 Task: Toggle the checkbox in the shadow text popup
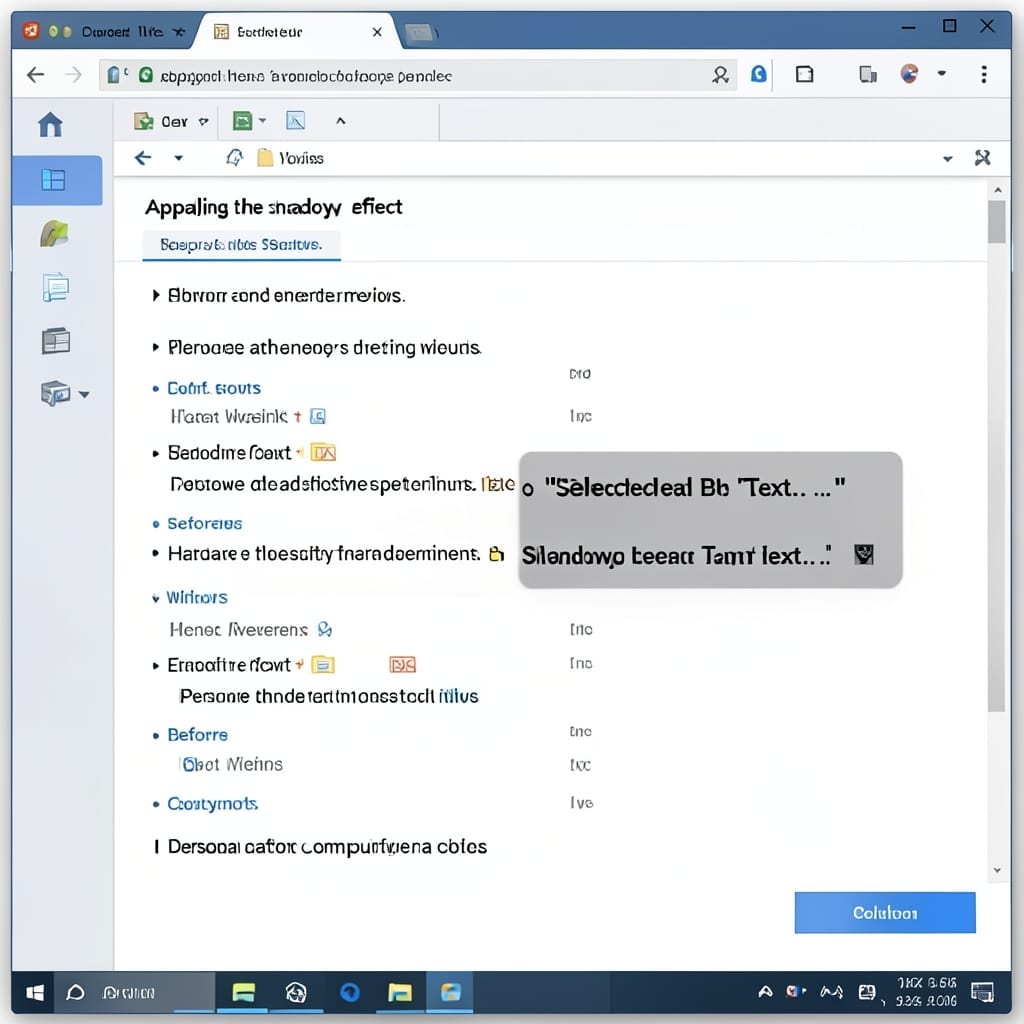pos(863,554)
